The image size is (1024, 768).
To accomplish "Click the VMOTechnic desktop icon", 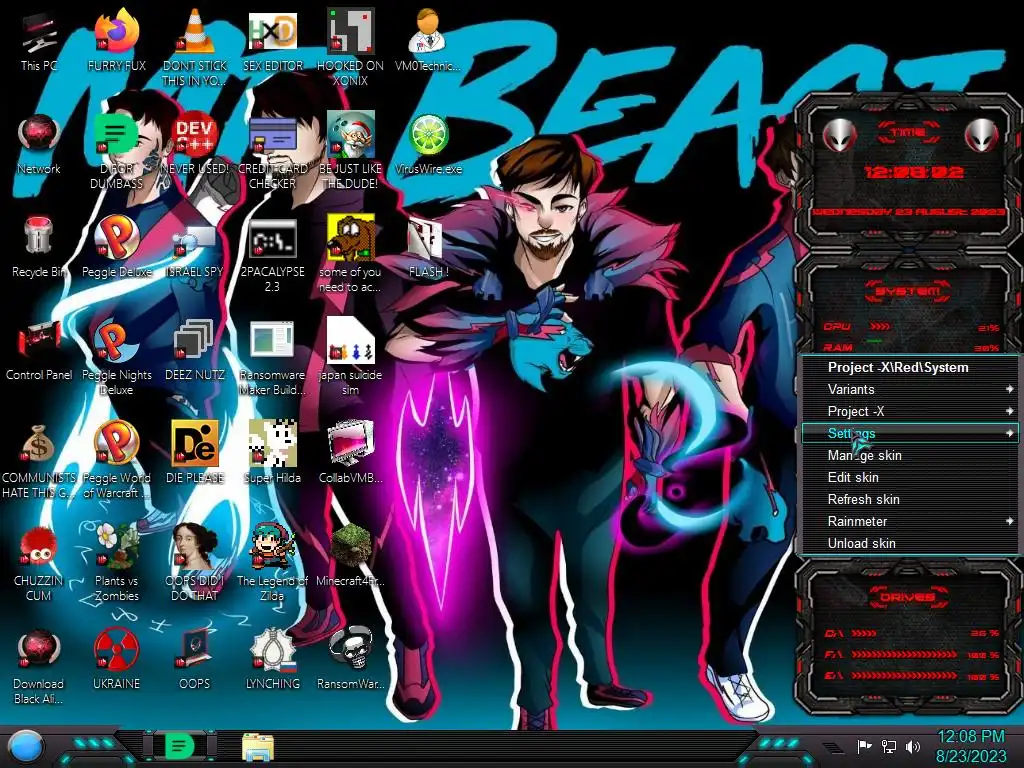I will click(x=428, y=33).
